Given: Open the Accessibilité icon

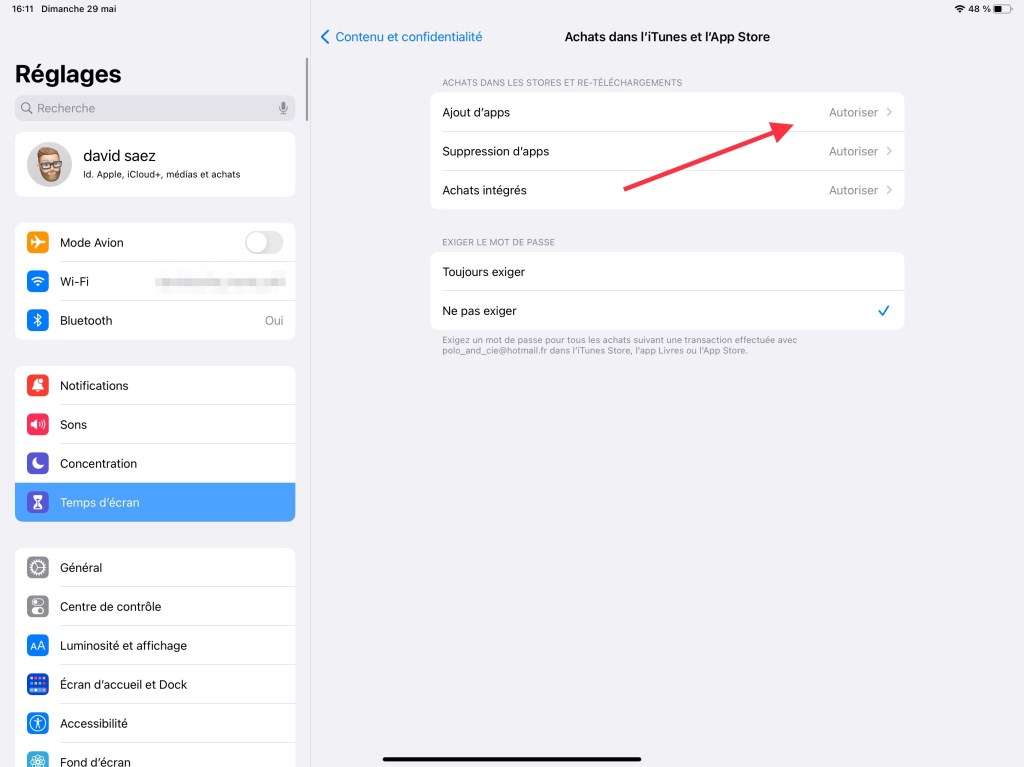Looking at the screenshot, I should tap(38, 724).
